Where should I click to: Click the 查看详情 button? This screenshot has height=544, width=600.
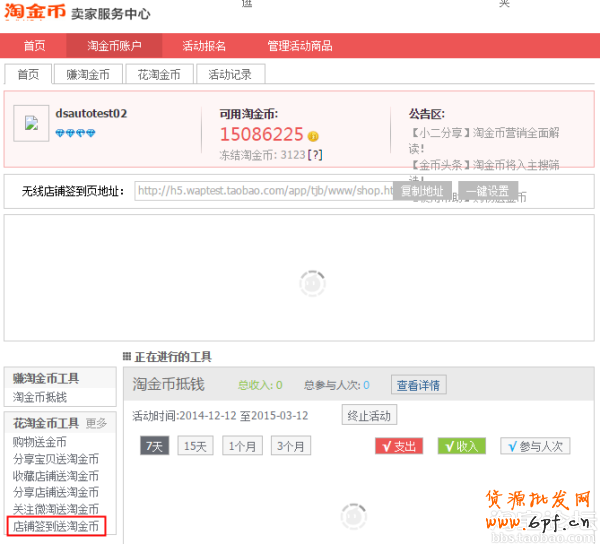point(419,385)
